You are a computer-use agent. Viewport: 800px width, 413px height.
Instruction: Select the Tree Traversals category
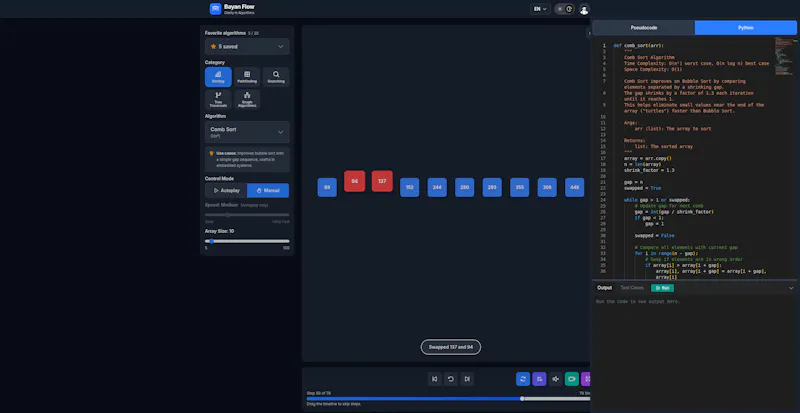[218, 99]
